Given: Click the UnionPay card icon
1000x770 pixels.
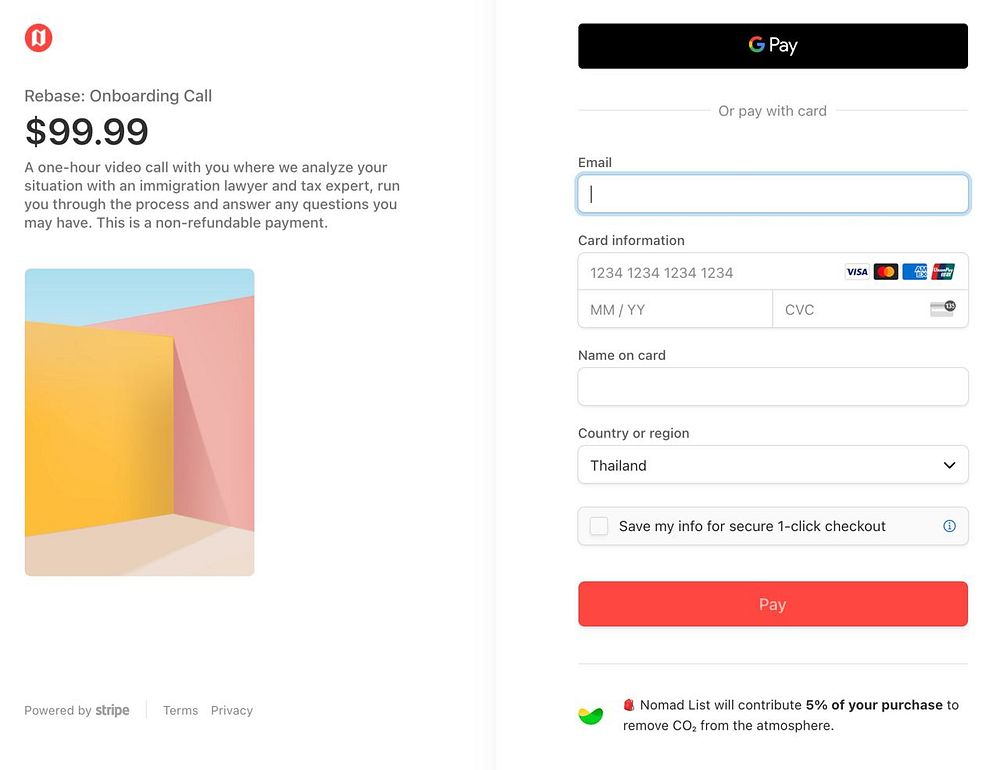Looking at the screenshot, I should (943, 272).
